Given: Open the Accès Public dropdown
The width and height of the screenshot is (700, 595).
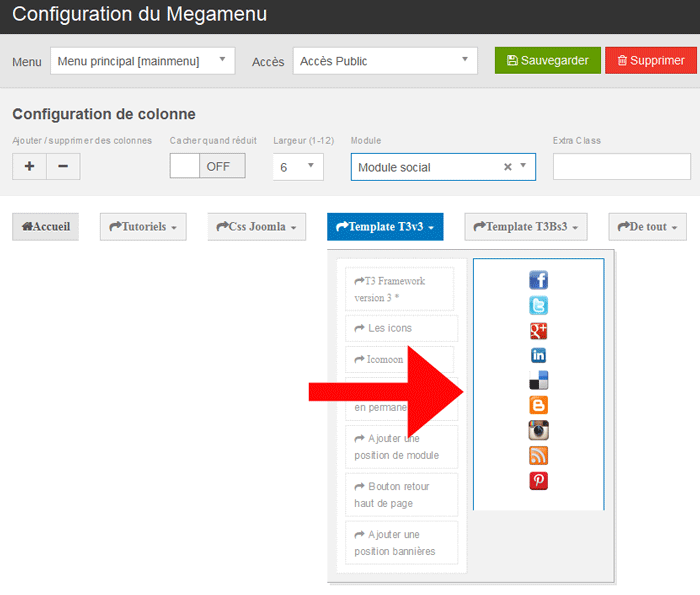Looking at the screenshot, I should pos(384,61).
